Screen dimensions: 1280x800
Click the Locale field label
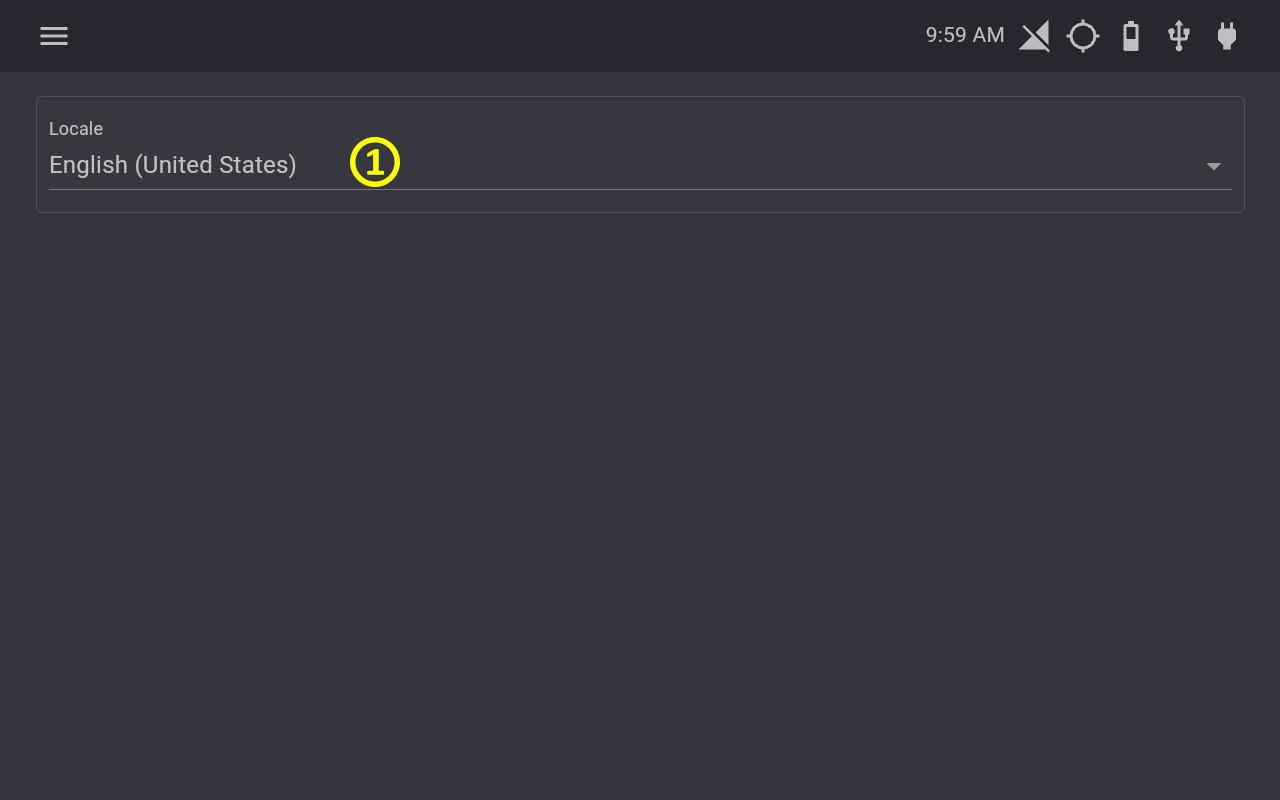(76, 128)
